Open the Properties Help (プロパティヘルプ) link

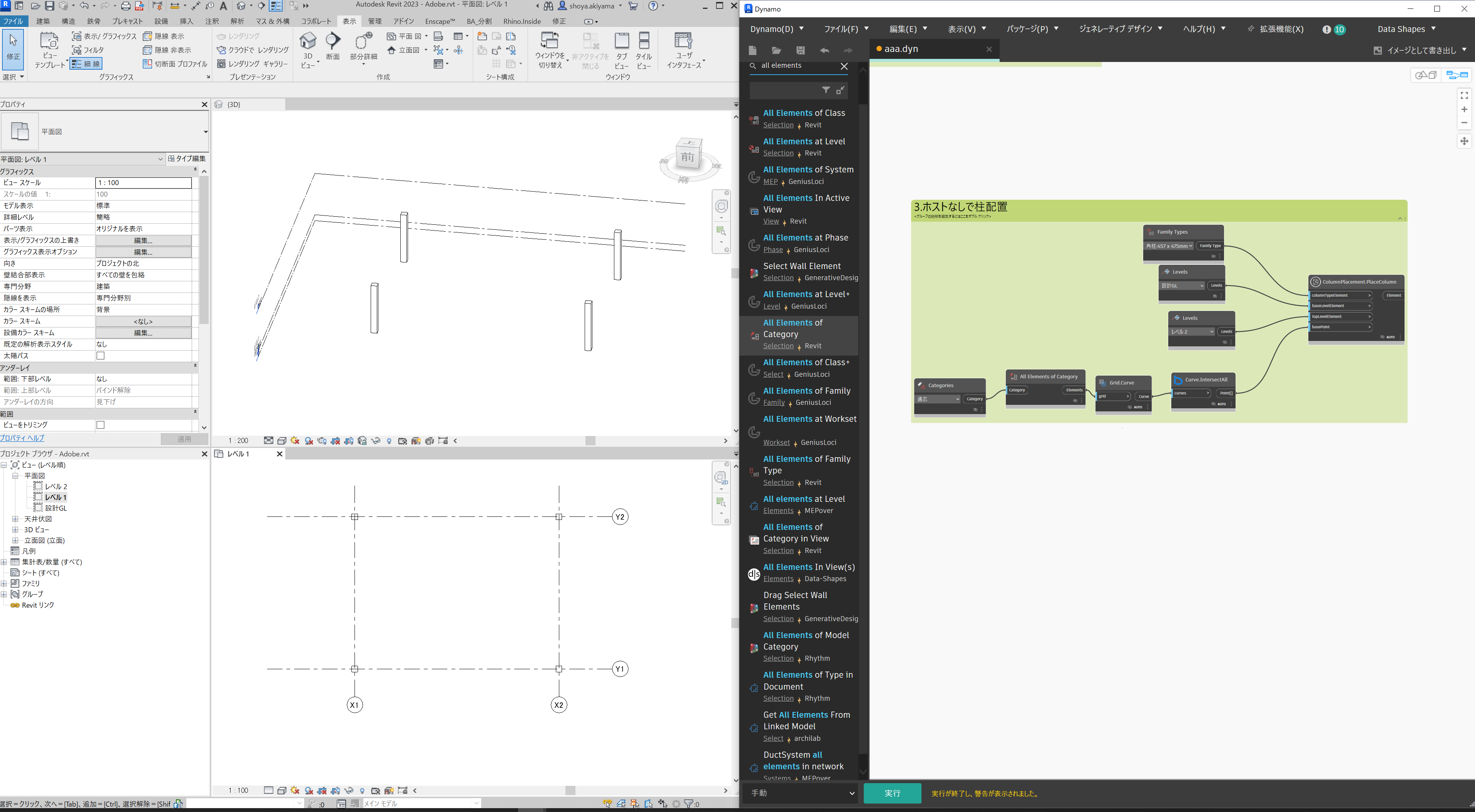[22, 438]
